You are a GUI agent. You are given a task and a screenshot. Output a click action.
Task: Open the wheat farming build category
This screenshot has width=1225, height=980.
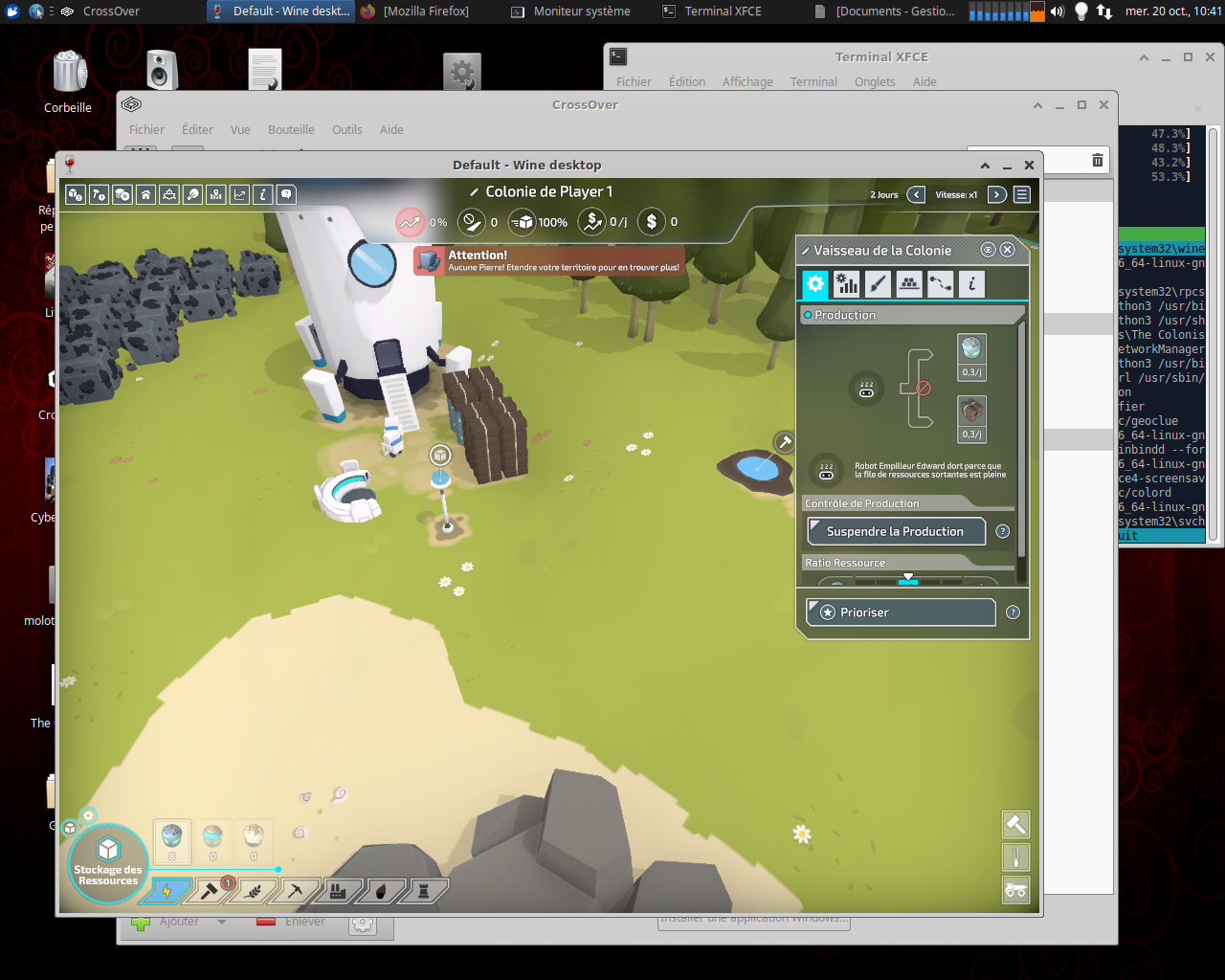coord(252,891)
